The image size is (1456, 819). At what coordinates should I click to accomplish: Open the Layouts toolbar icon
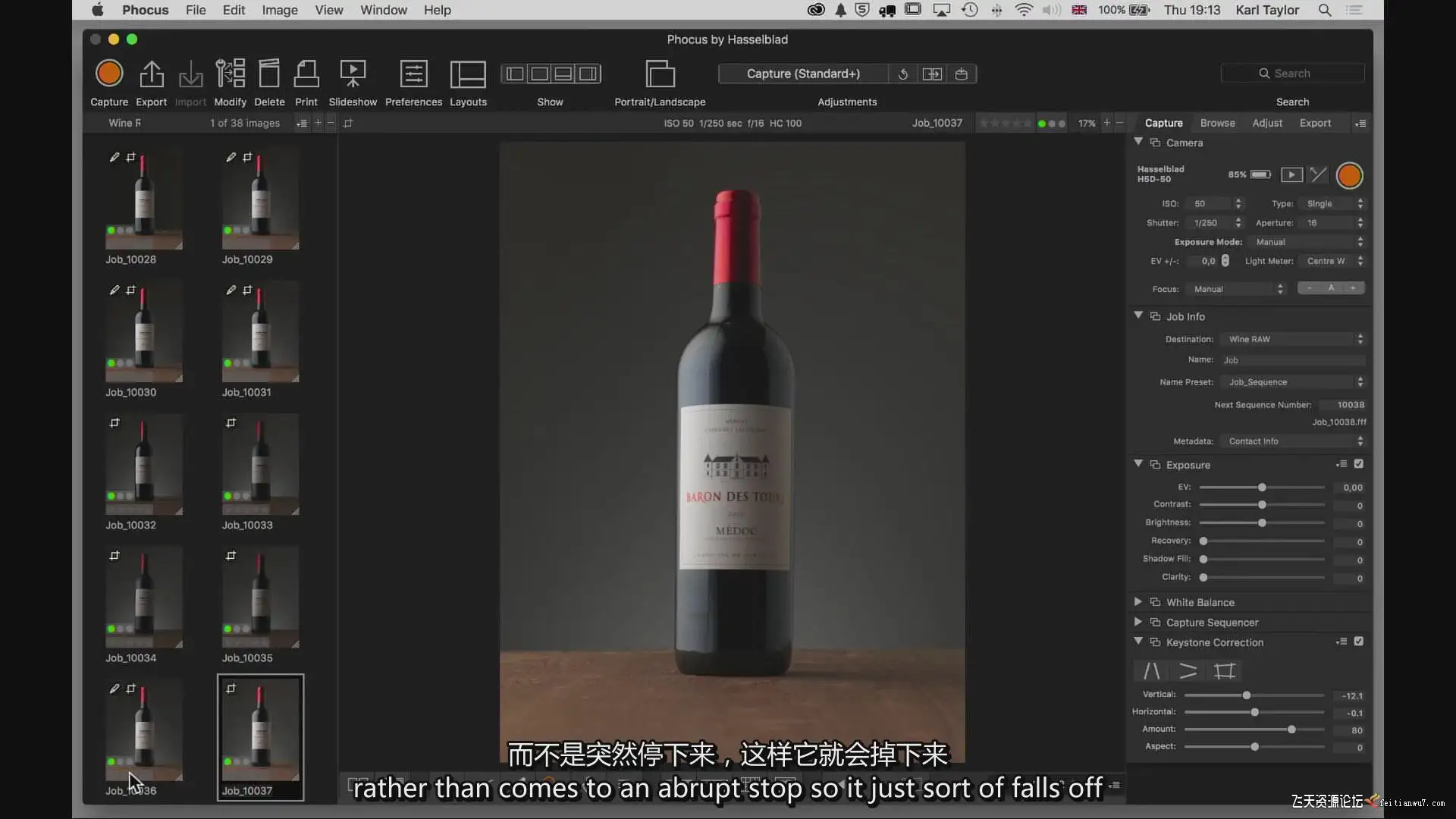(468, 74)
